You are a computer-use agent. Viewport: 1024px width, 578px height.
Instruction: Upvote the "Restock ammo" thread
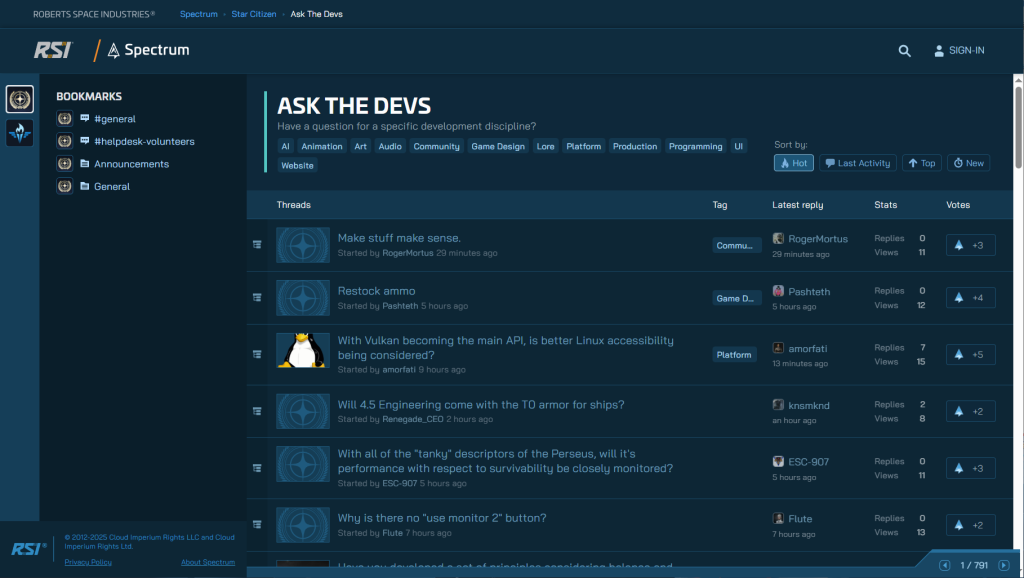tap(970, 298)
